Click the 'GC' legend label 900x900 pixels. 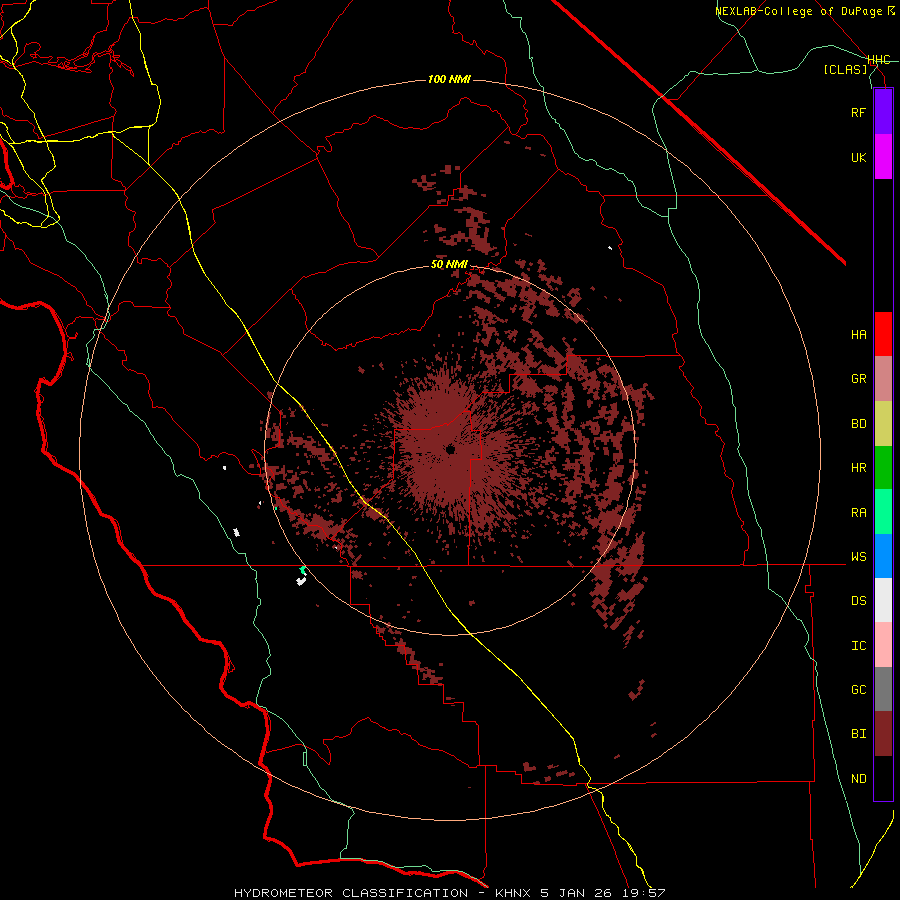858,690
